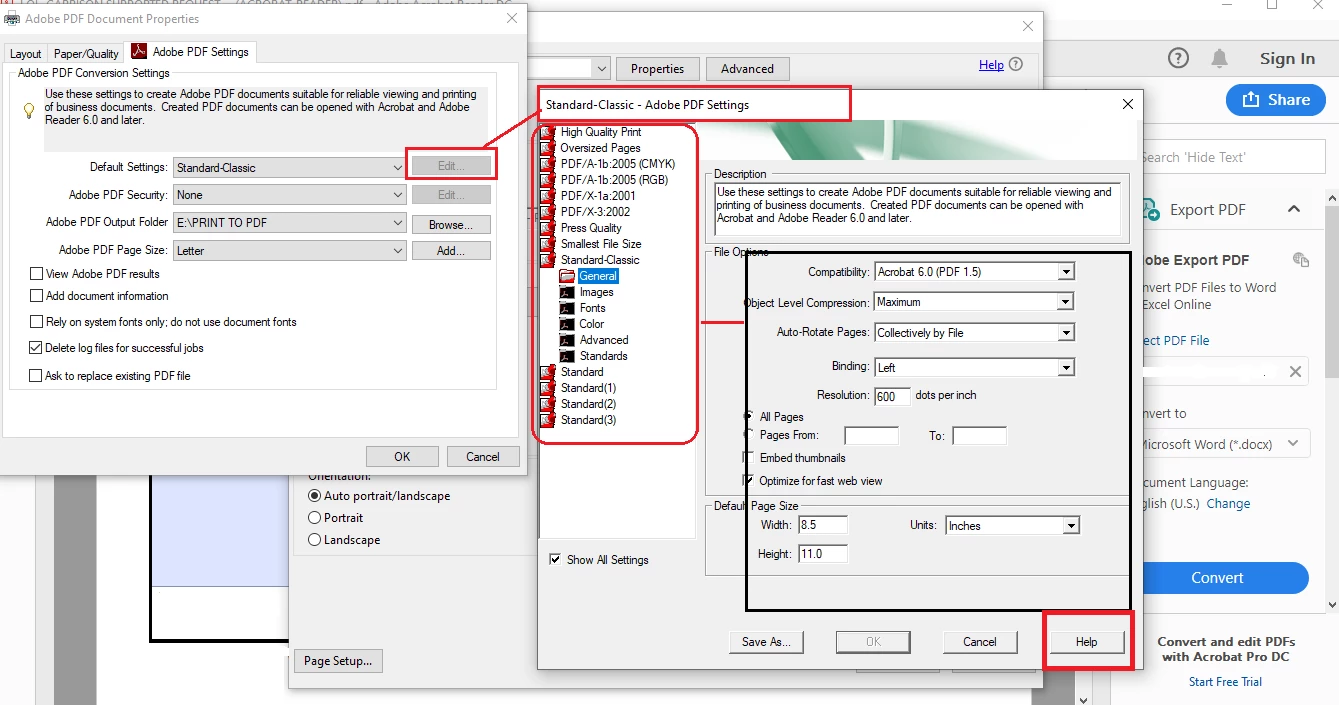This screenshot has height=705, width=1339.
Task: Choose the PDF/A-1b:2005 (RGB) preset icon
Action: (548, 180)
